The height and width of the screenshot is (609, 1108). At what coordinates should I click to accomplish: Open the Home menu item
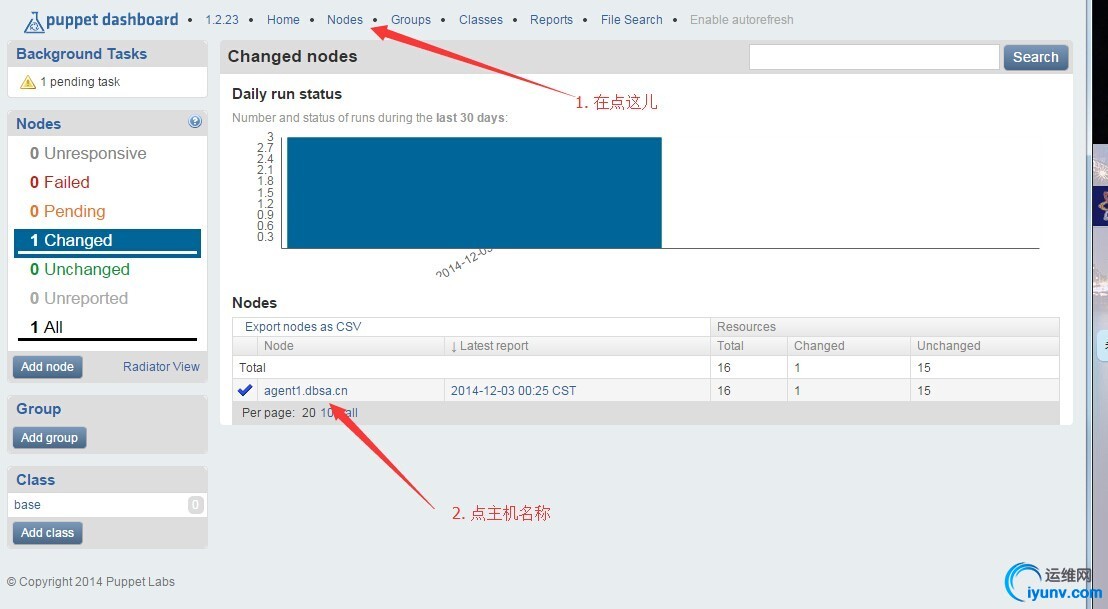click(283, 20)
